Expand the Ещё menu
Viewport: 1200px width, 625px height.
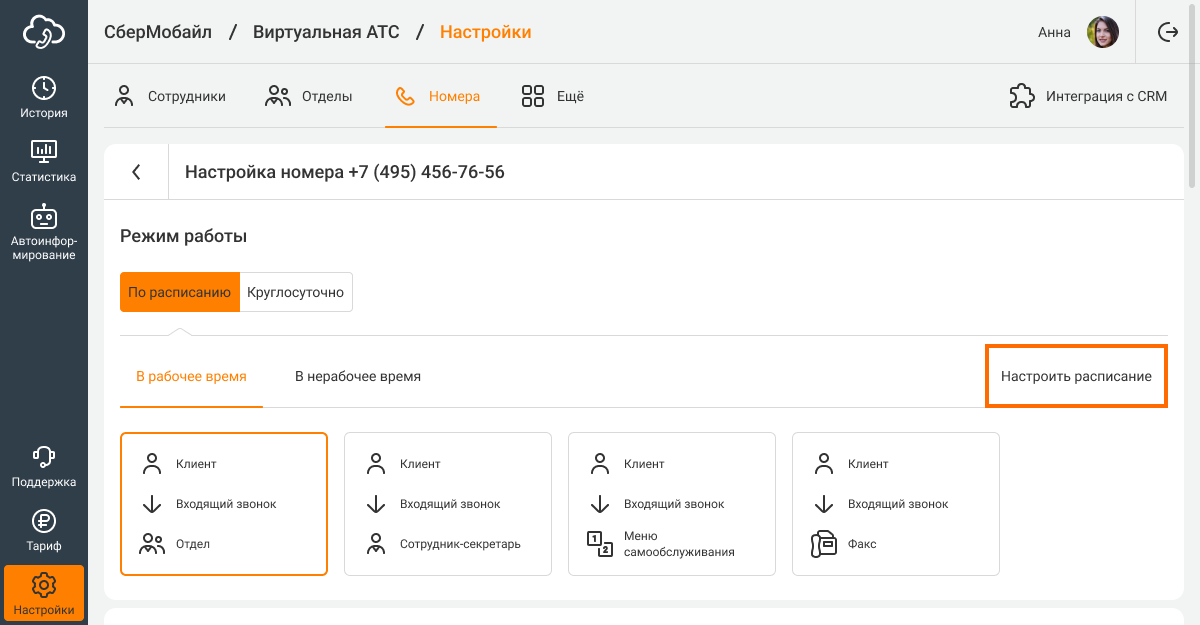coord(553,97)
